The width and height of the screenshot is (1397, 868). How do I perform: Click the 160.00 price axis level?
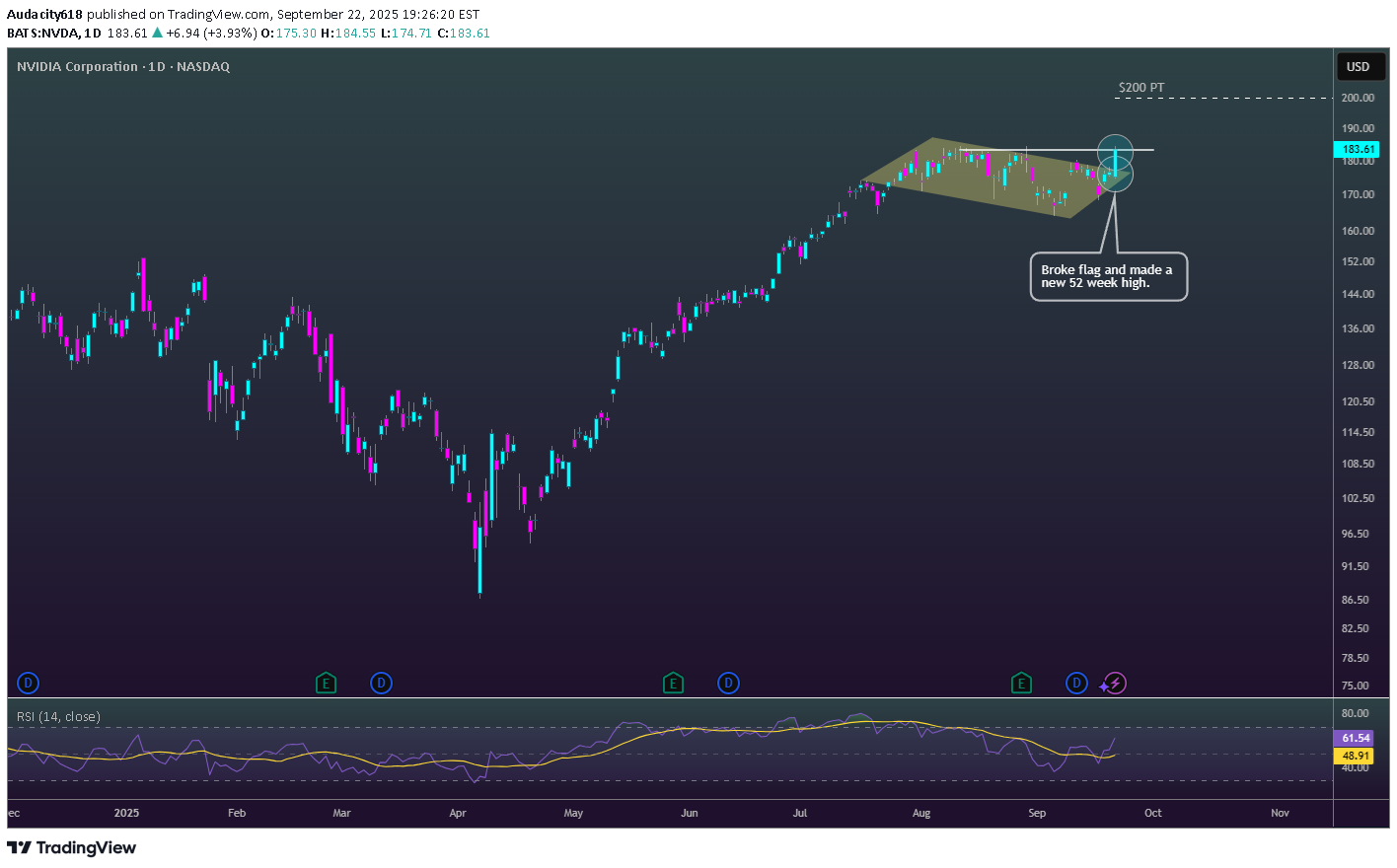tap(1358, 231)
